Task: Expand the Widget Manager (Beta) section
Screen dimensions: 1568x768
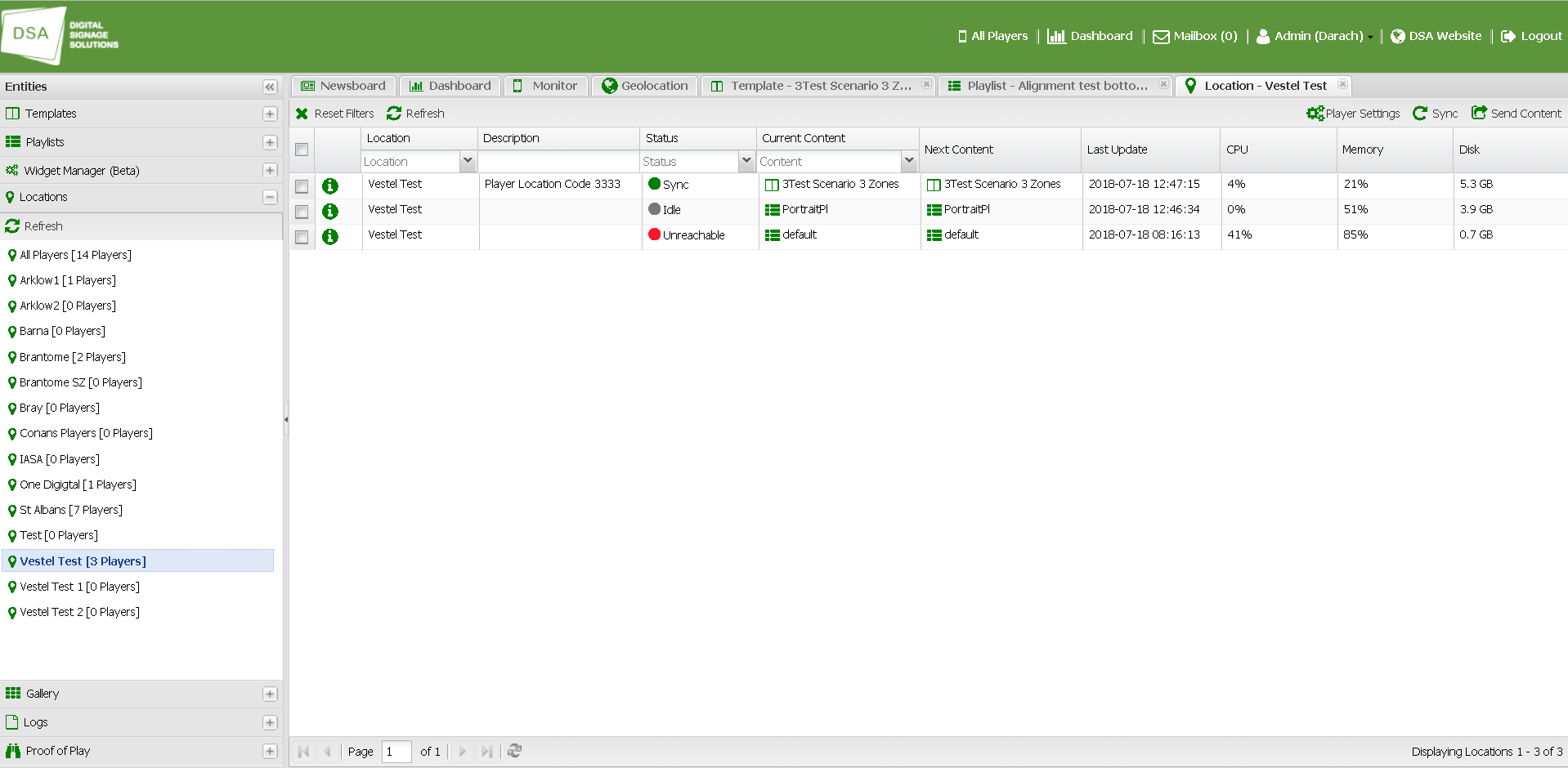Action: 270,170
